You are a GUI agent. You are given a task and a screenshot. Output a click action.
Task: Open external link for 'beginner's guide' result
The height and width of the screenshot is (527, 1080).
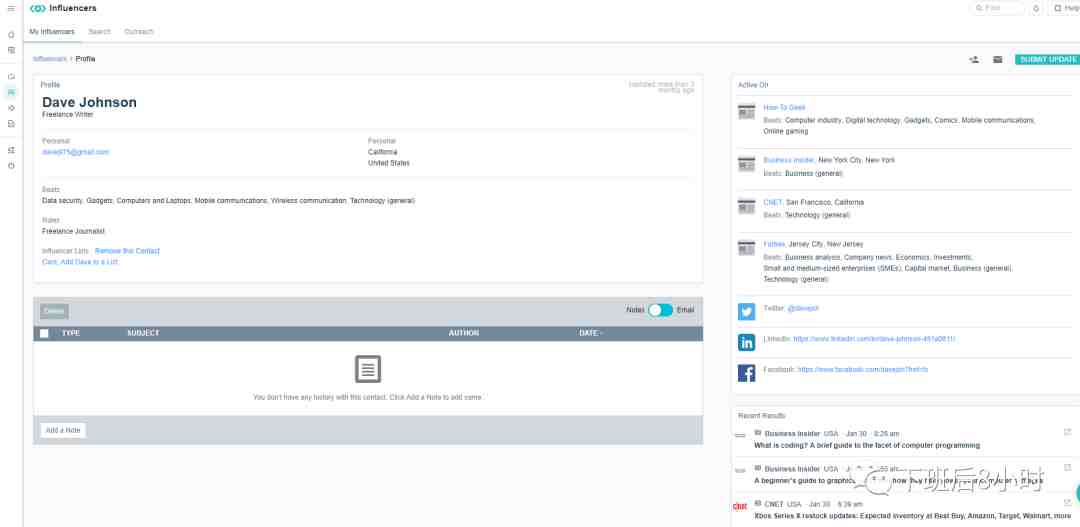click(x=1068, y=468)
